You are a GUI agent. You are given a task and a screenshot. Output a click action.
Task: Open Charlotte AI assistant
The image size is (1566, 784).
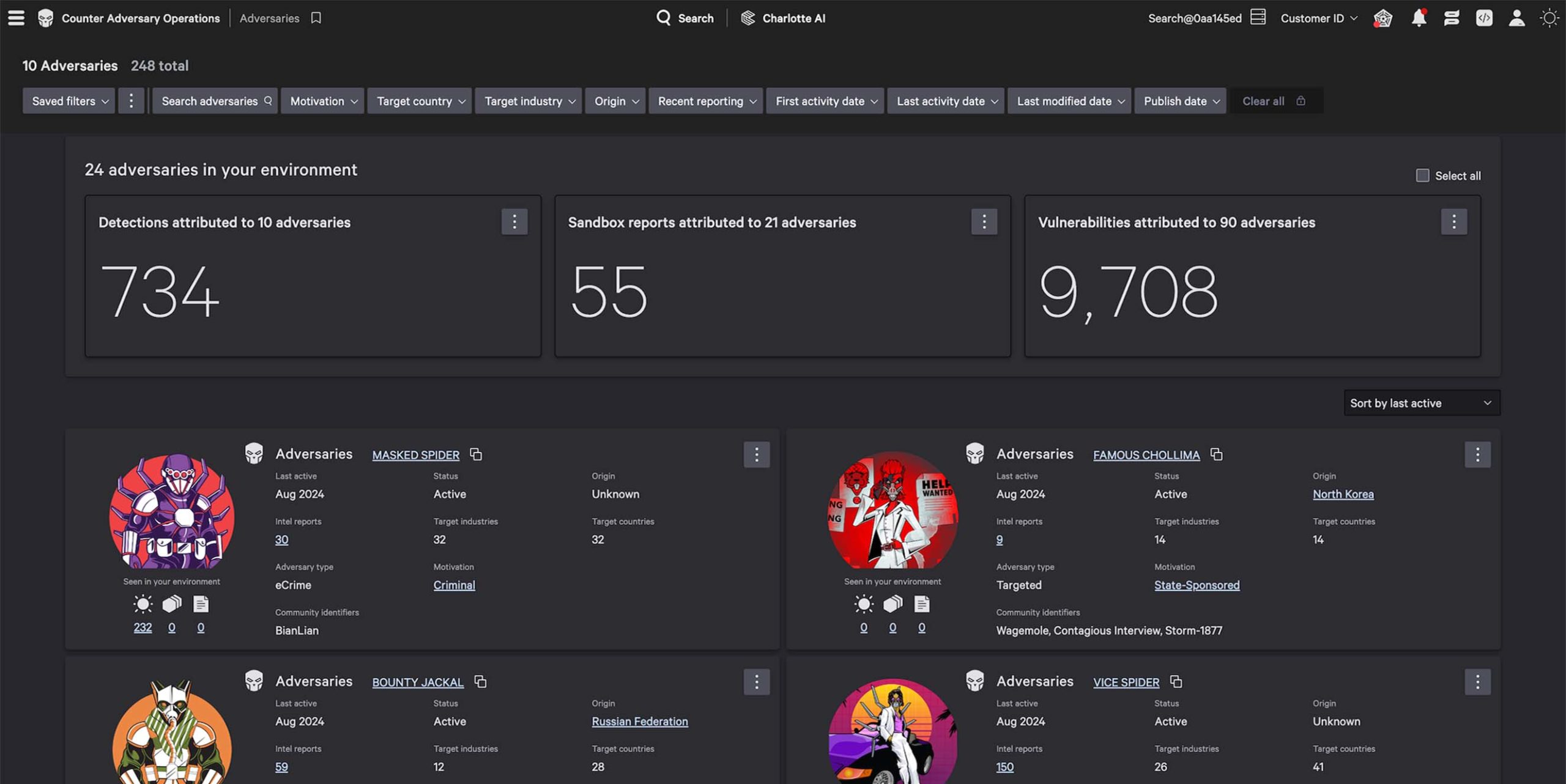pyautogui.click(x=783, y=18)
